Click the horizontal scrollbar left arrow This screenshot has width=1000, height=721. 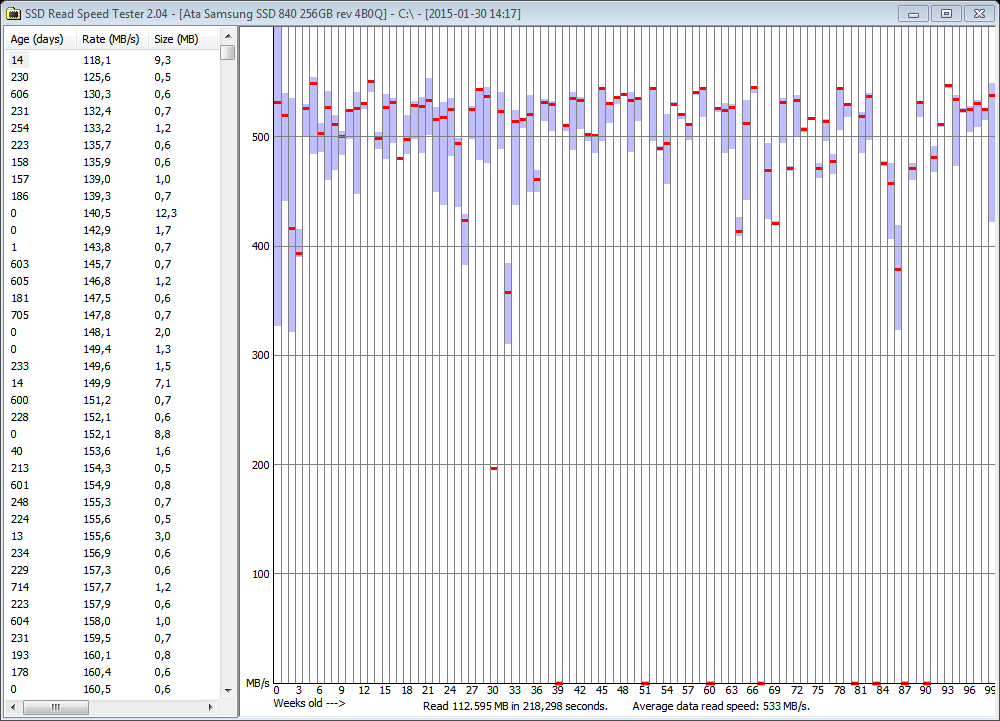pos(13,707)
